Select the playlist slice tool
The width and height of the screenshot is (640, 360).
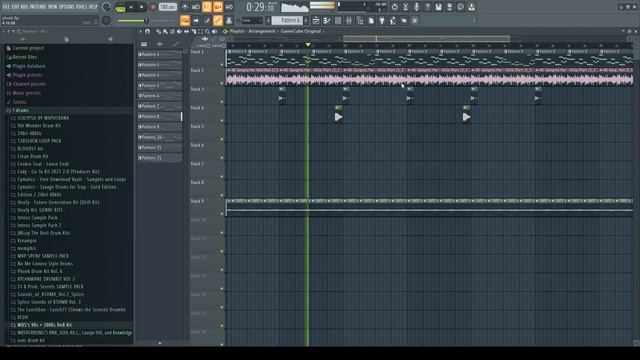point(193,31)
